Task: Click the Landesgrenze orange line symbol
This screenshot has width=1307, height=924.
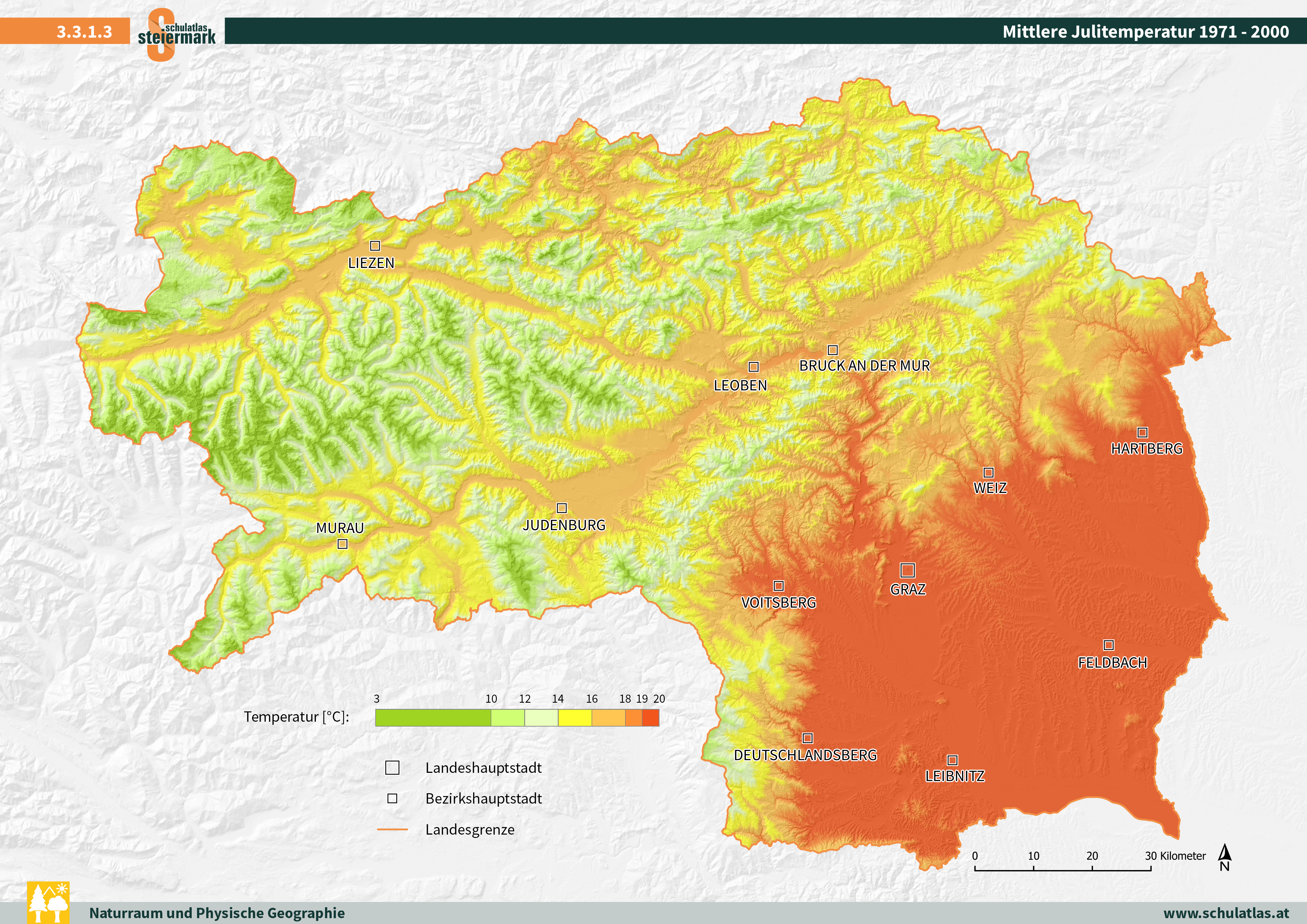Action: point(392,830)
